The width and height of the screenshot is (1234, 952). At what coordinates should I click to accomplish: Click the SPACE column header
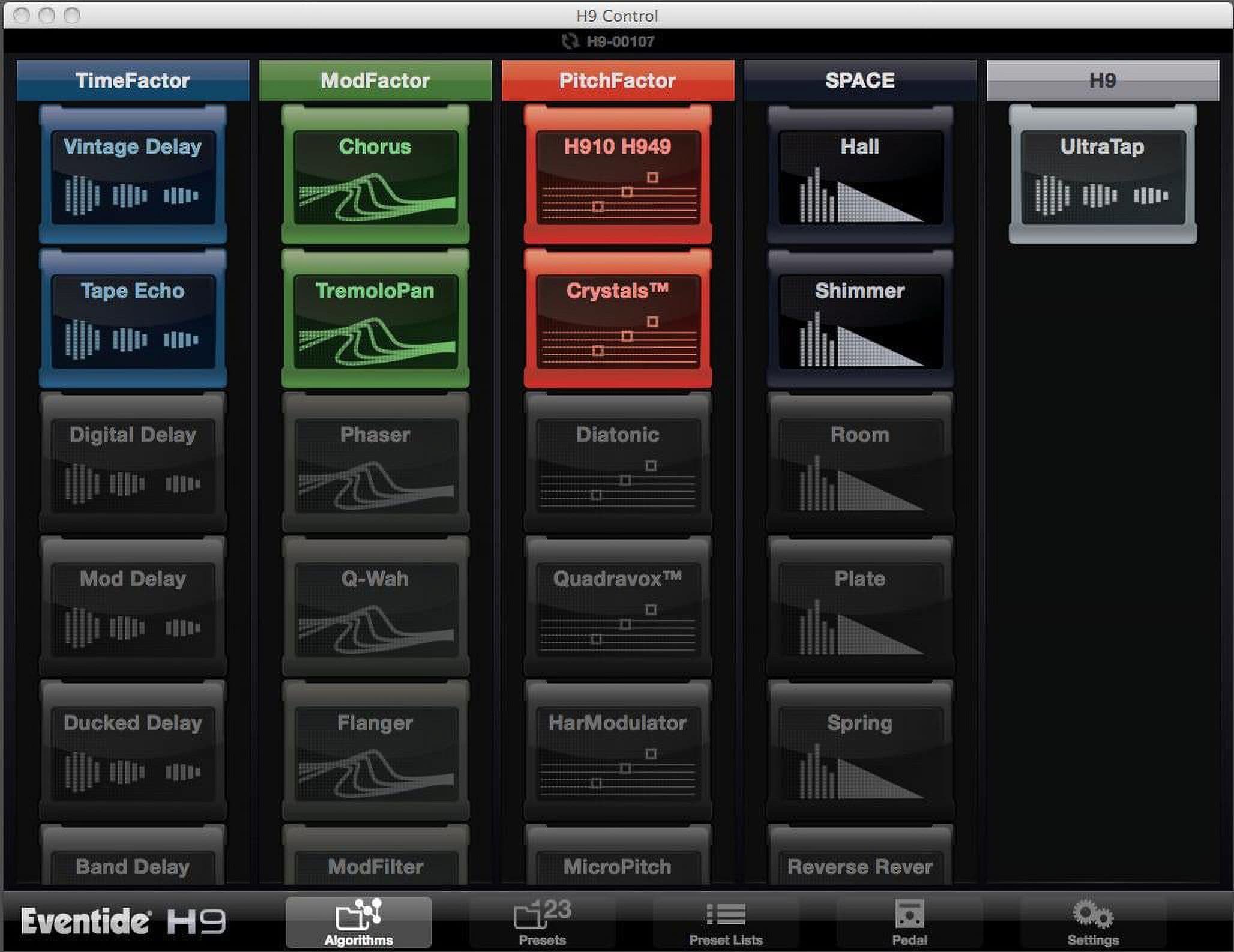(860, 80)
